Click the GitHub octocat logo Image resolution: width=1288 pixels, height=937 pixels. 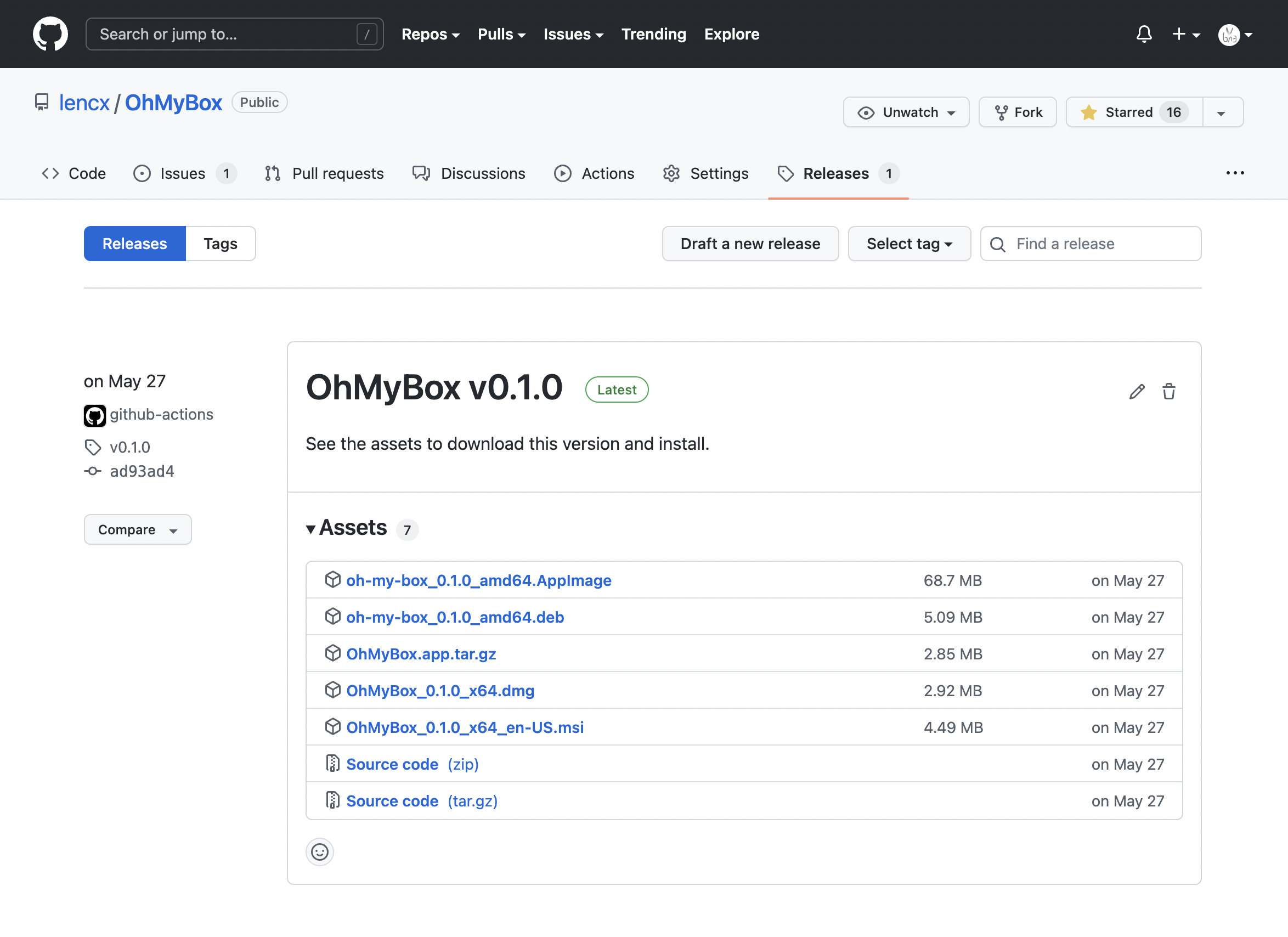pyautogui.click(x=50, y=33)
